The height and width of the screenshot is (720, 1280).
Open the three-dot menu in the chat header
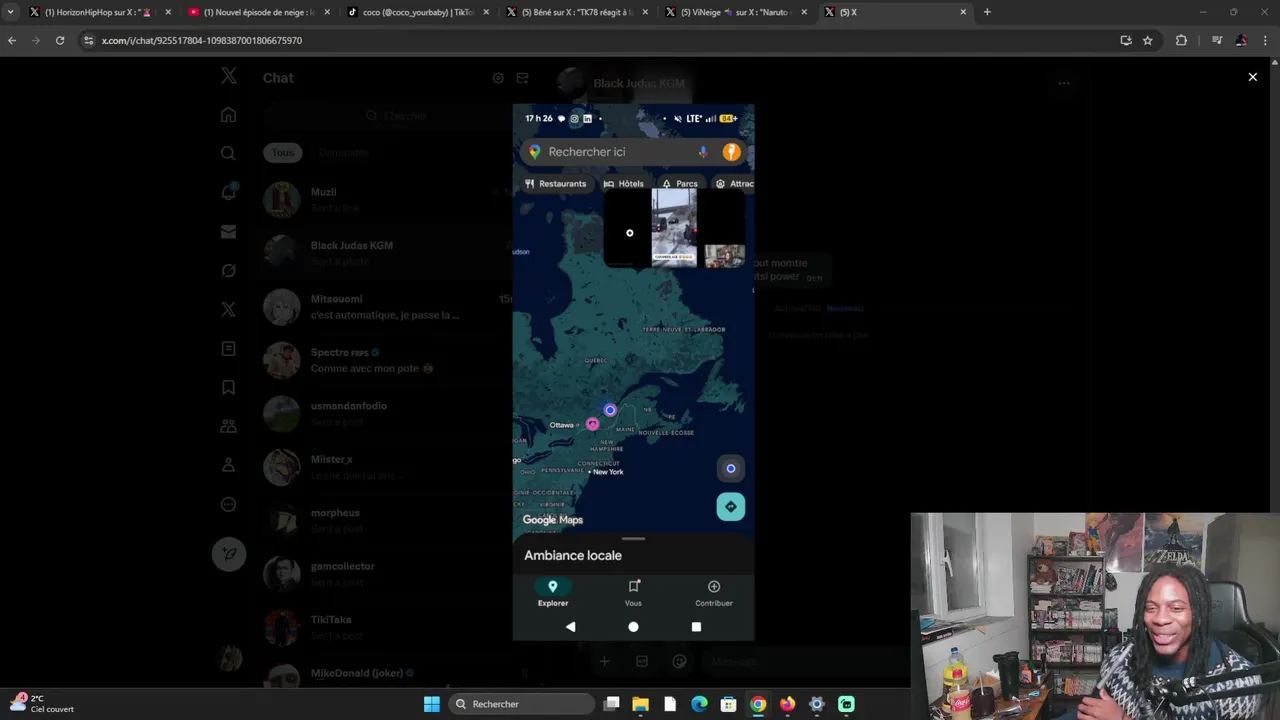tap(1064, 84)
